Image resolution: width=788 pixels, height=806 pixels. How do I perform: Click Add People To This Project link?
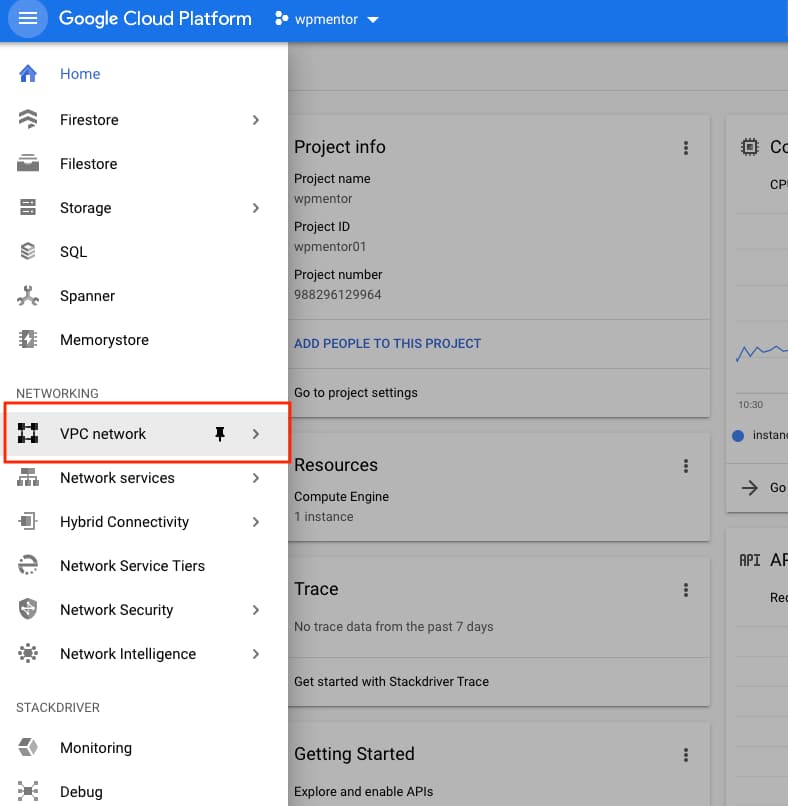point(387,343)
